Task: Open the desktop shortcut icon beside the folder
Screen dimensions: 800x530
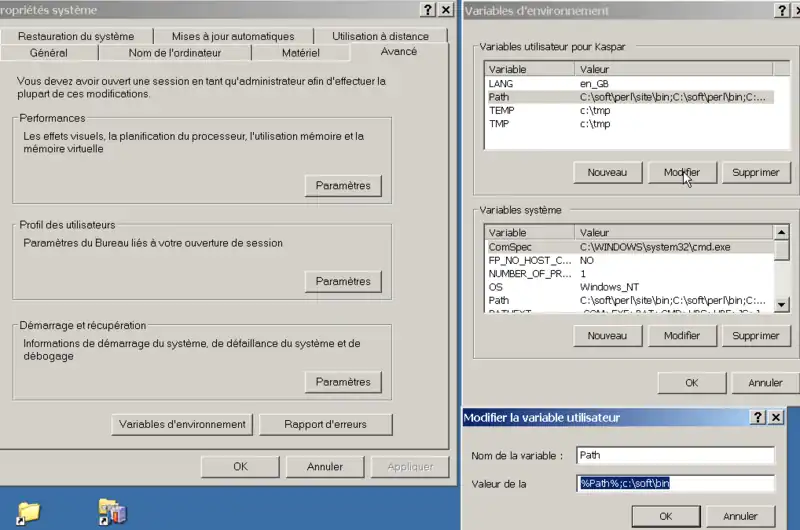Action: (113, 512)
